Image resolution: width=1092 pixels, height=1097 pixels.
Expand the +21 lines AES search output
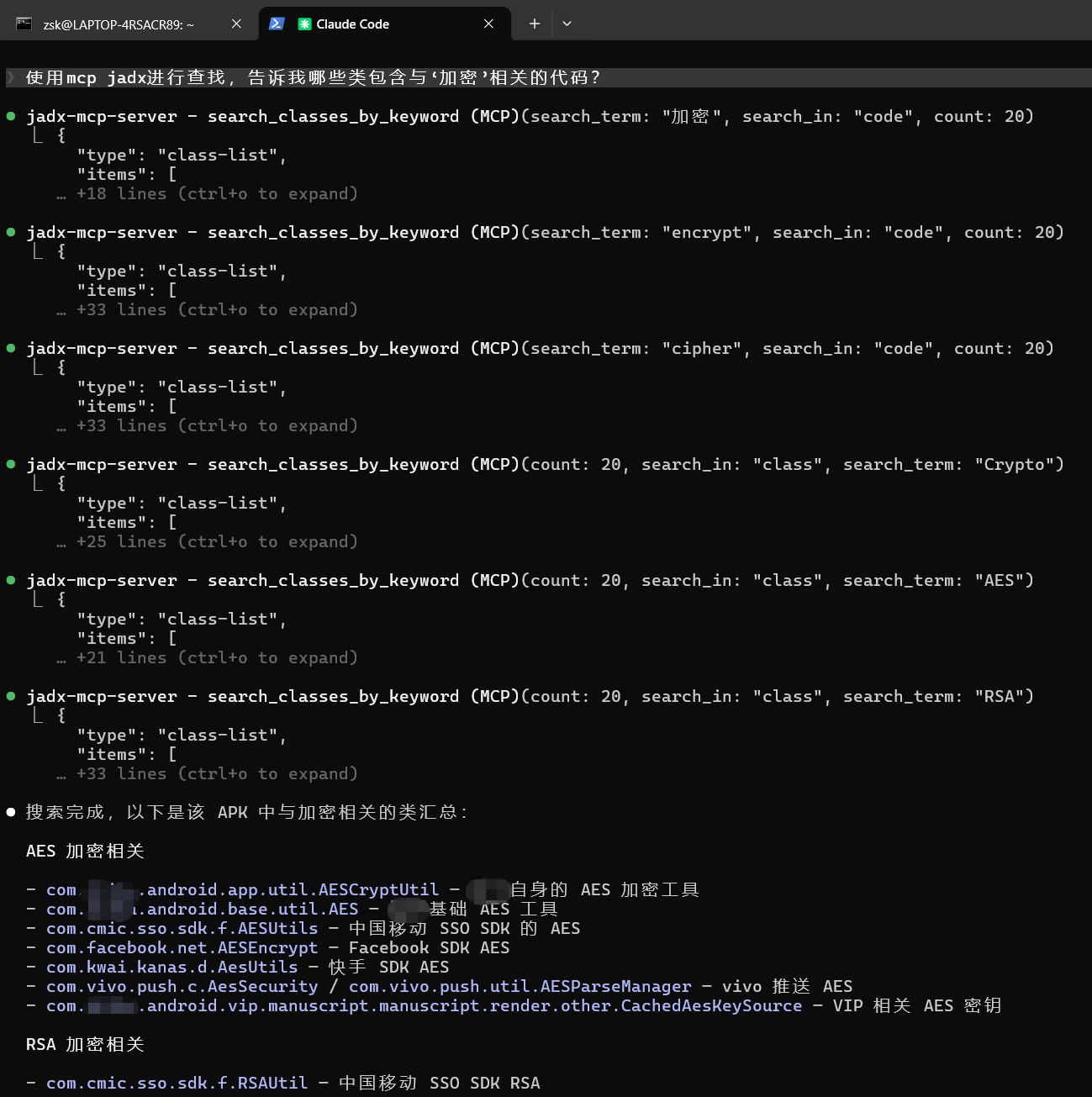click(216, 658)
